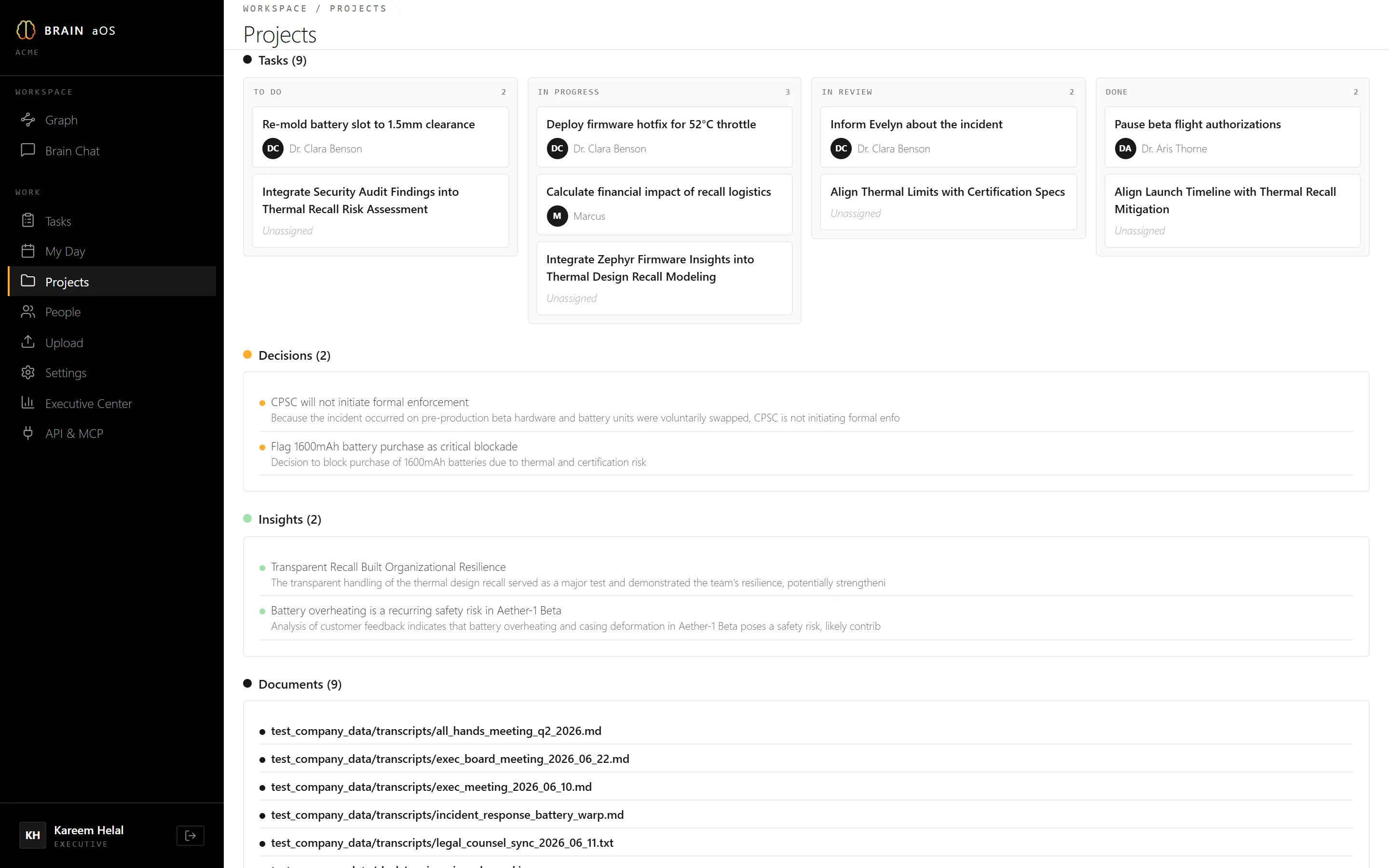Click Marcus assignee name
Viewport: 1389px width, 868px height.
click(x=589, y=217)
